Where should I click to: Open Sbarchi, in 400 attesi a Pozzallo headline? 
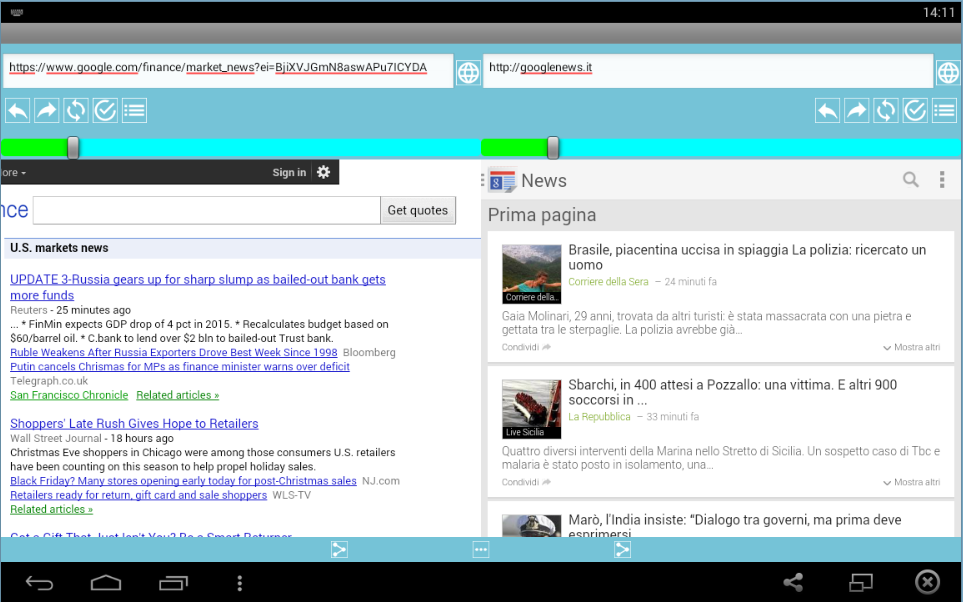click(x=732, y=392)
